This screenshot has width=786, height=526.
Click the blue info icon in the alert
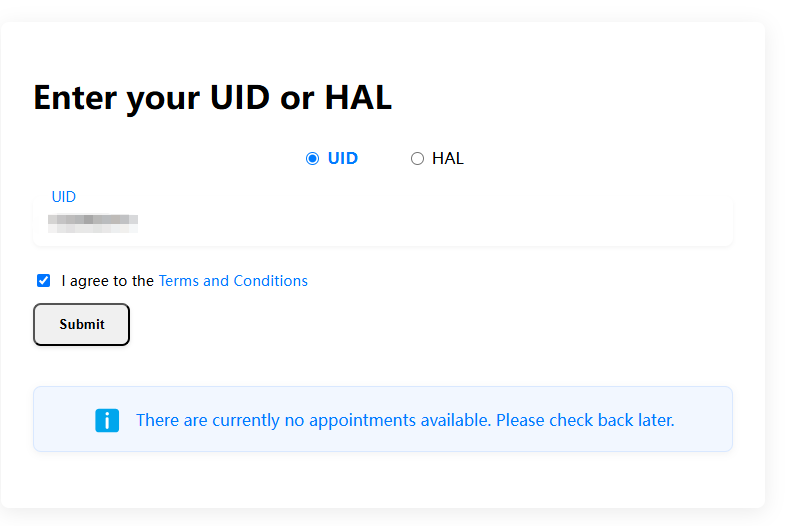[x=107, y=420]
